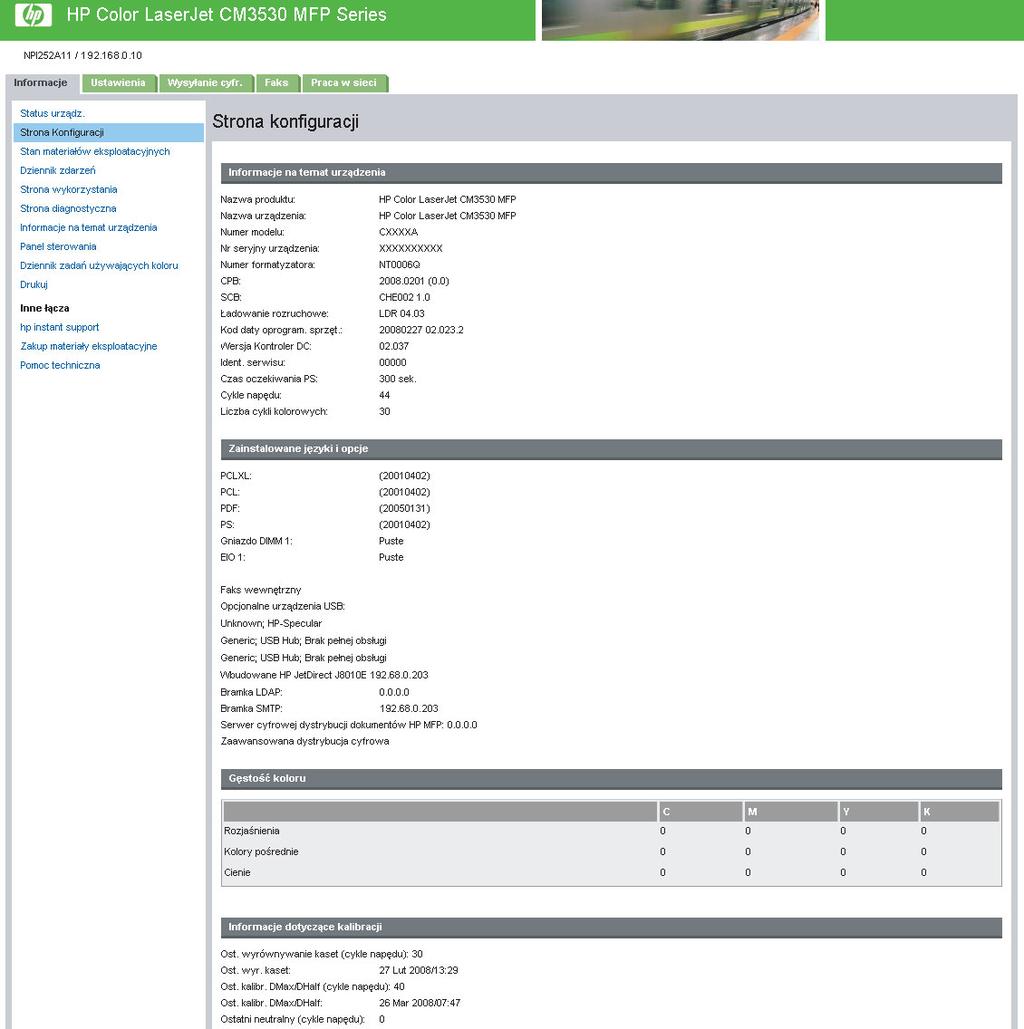Open Stan materiałów eksploatacyjnych page
Viewport: 1024px width, 1029px height.
[x=95, y=152]
